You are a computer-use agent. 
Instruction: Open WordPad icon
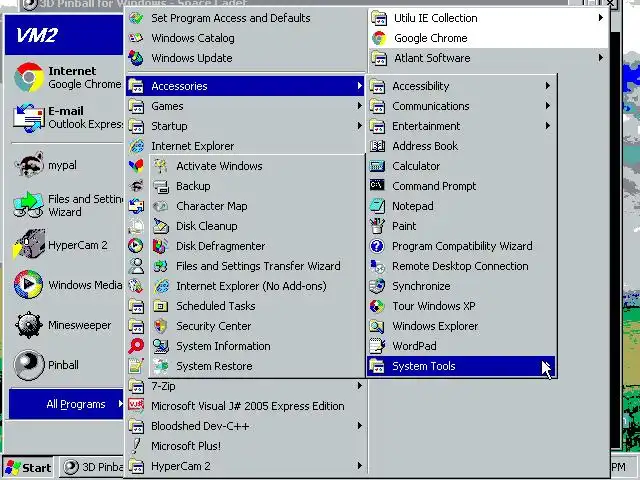(x=377, y=346)
